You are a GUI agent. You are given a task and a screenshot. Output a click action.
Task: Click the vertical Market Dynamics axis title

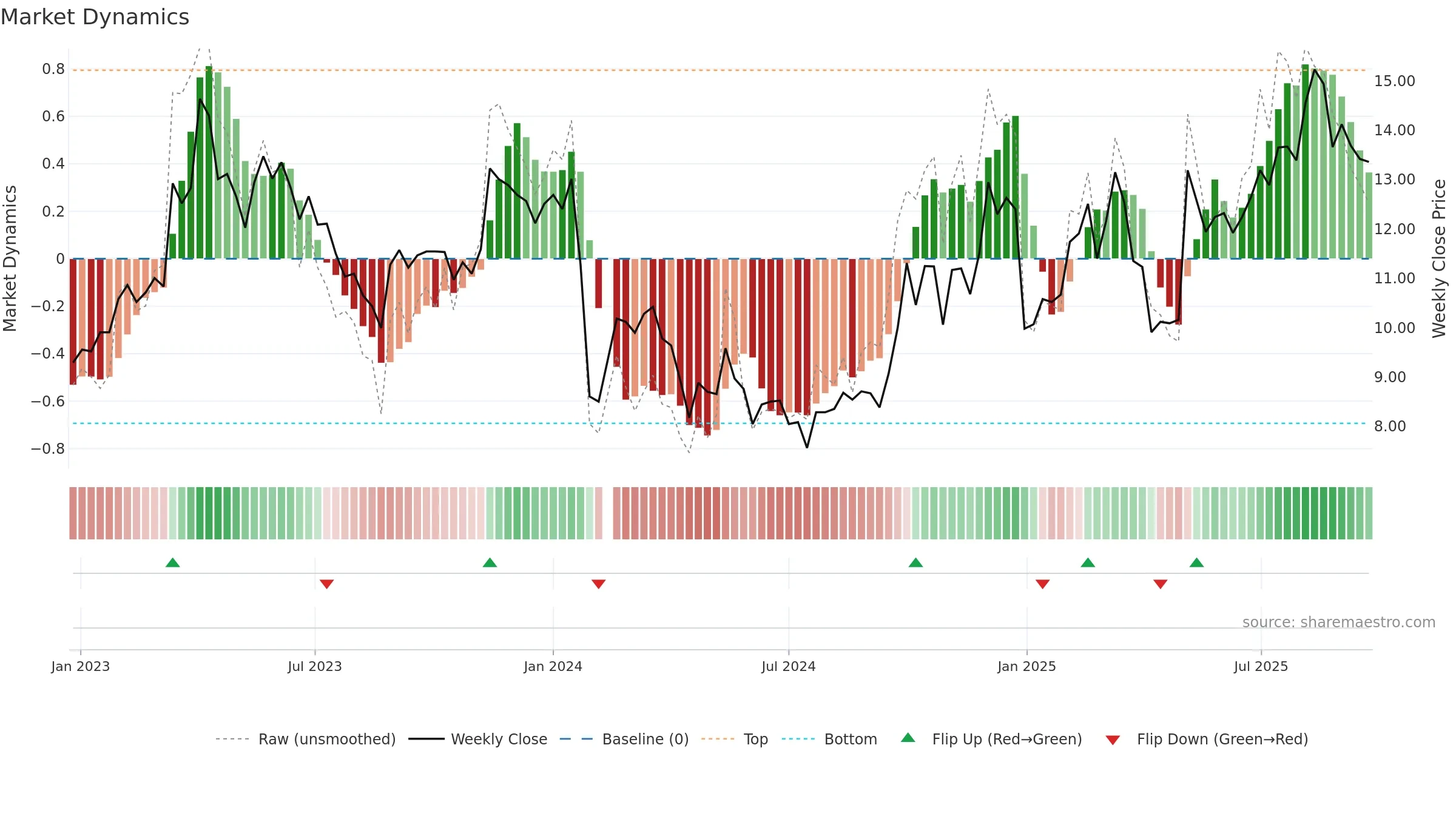tap(10, 258)
